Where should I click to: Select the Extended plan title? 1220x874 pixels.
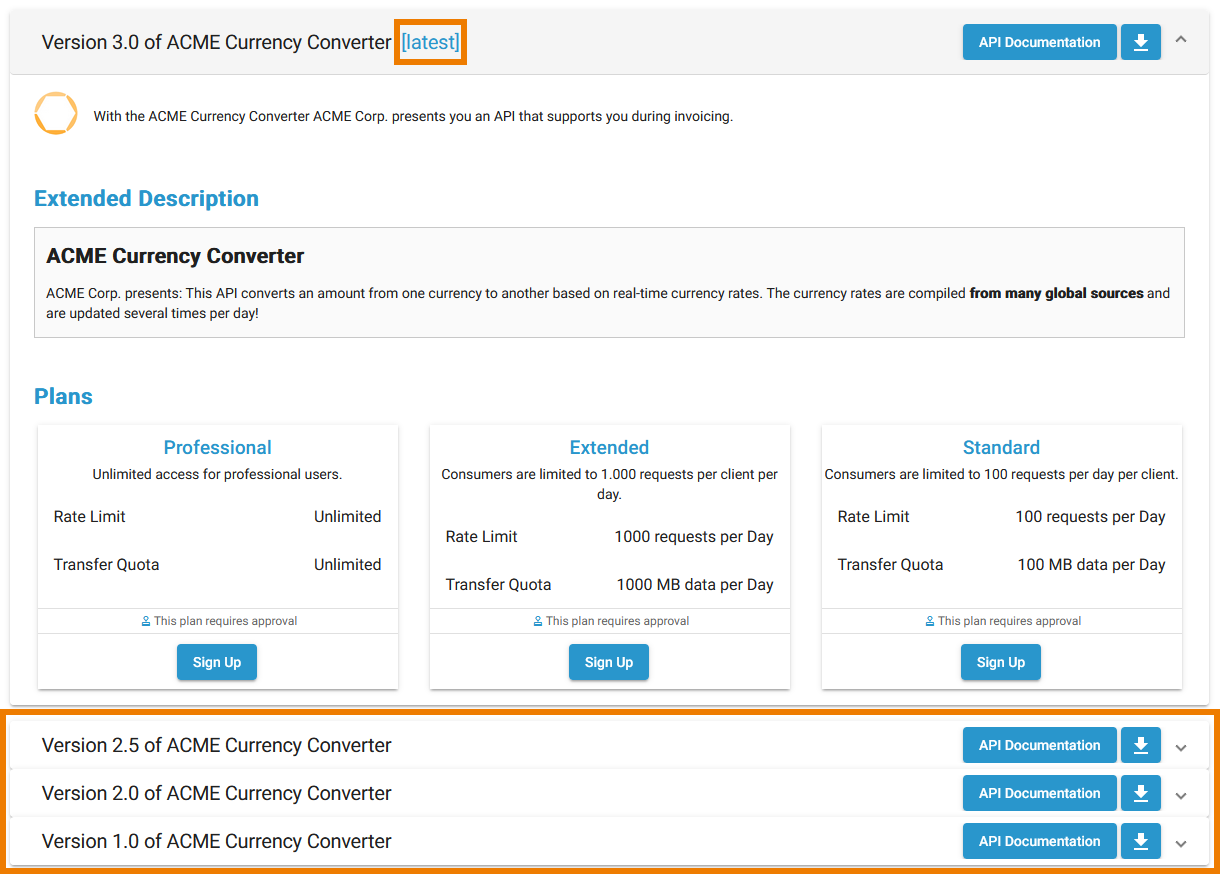(609, 447)
